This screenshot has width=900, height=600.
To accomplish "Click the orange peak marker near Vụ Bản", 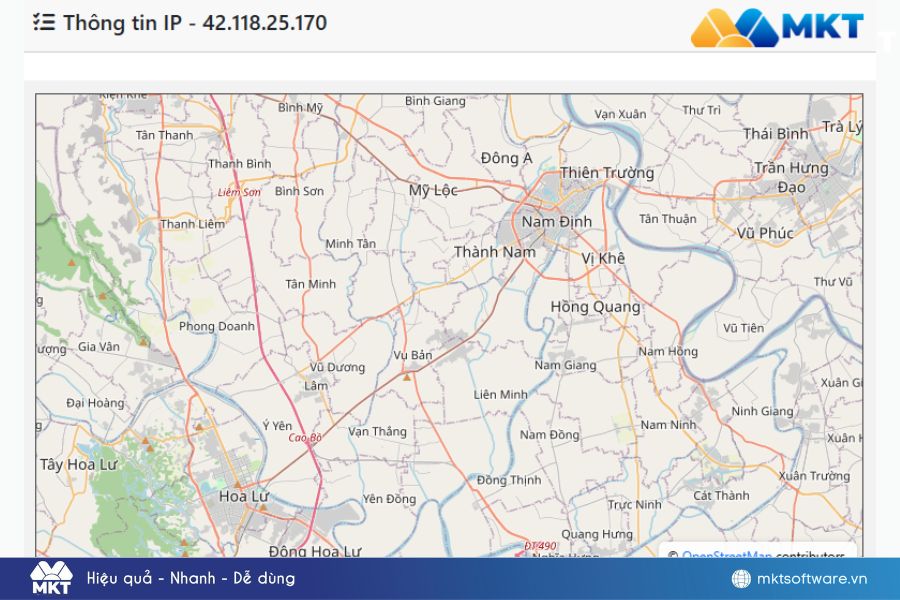I will [407, 377].
